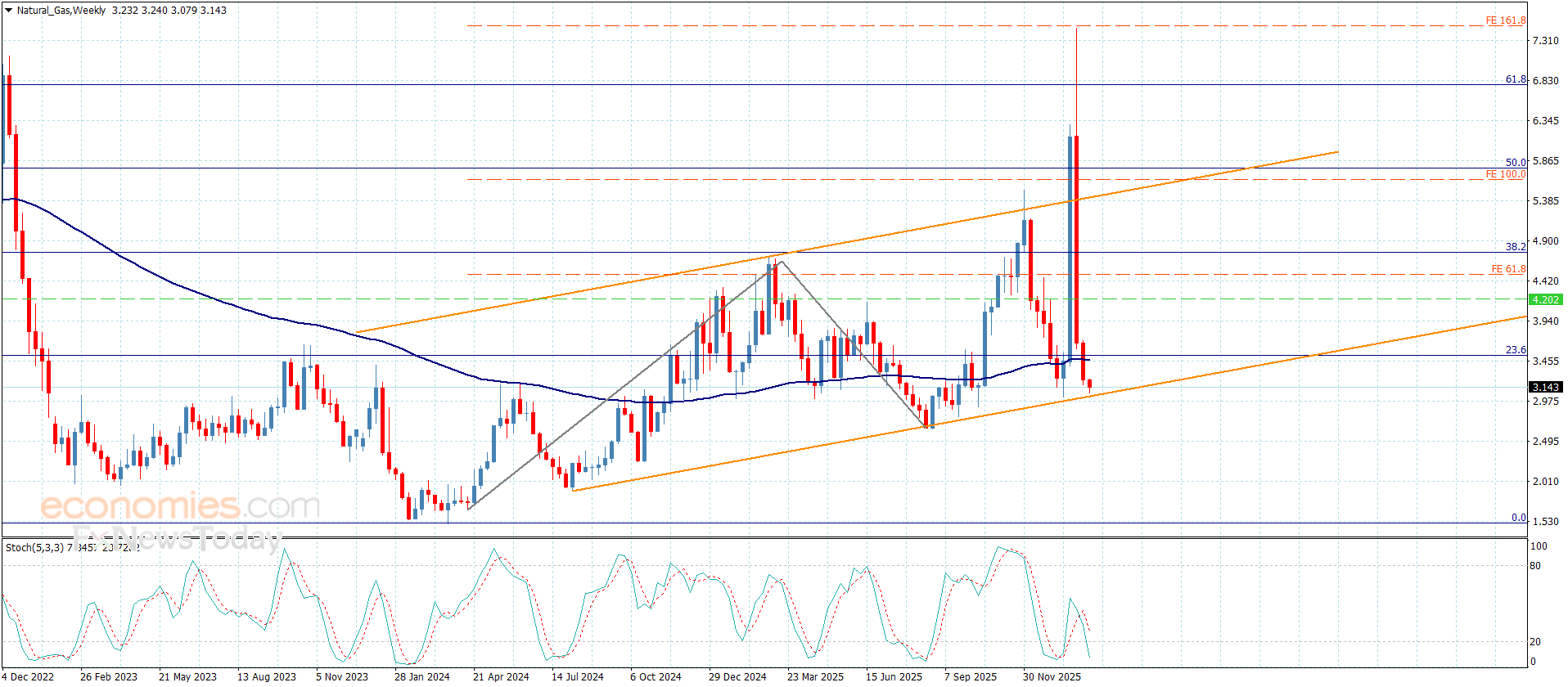Click the 30 Nov 2025 date label
The image size is (1568, 687).
click(1052, 676)
